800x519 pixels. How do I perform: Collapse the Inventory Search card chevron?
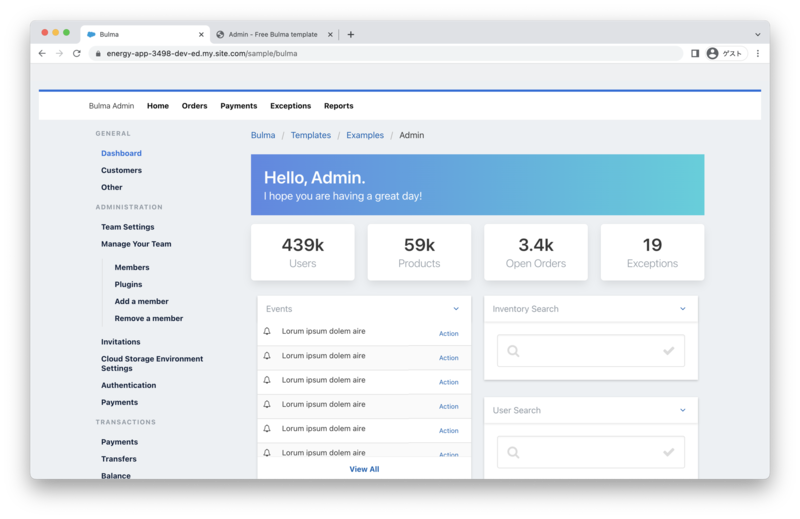pyautogui.click(x=683, y=309)
